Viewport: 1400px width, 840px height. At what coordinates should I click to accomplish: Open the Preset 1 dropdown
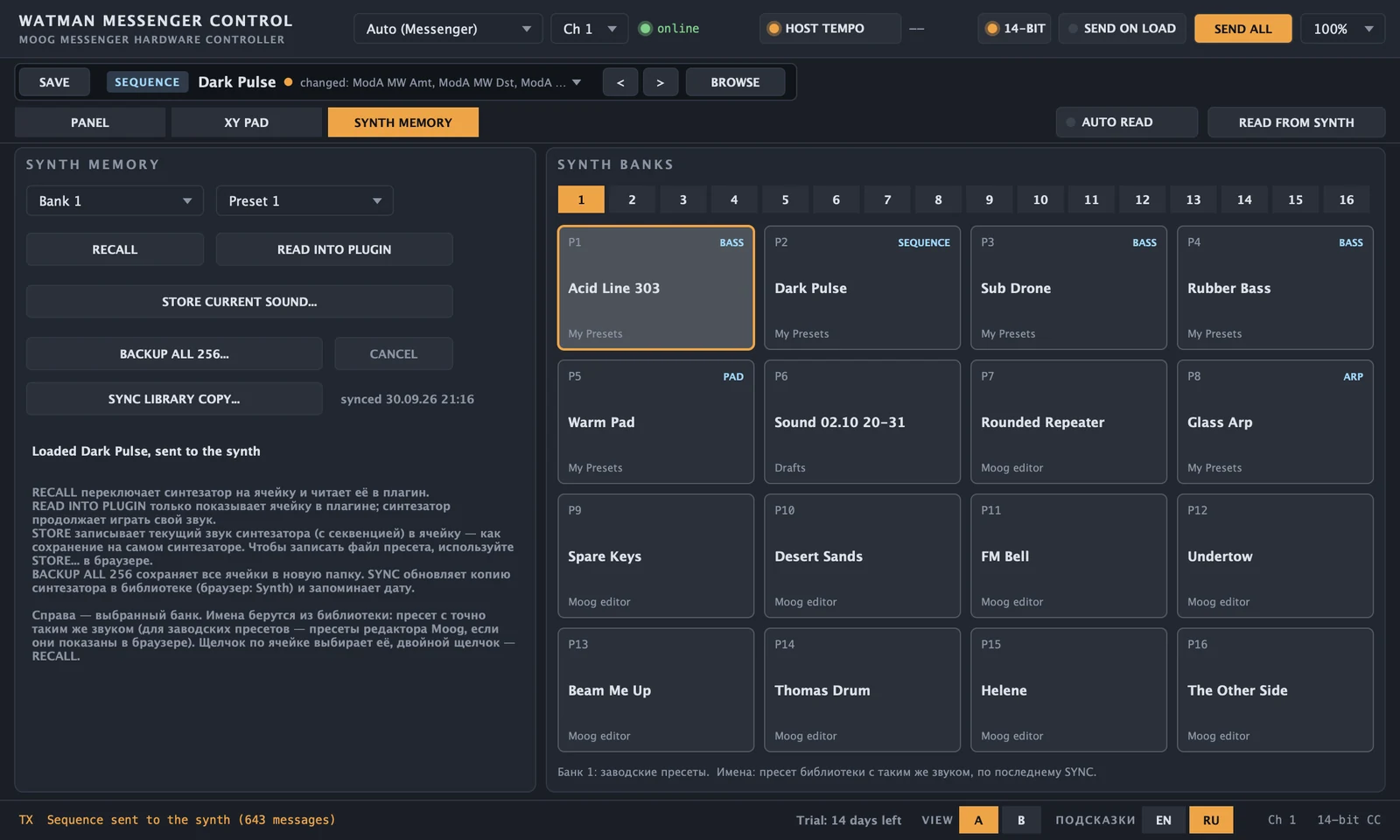(304, 200)
